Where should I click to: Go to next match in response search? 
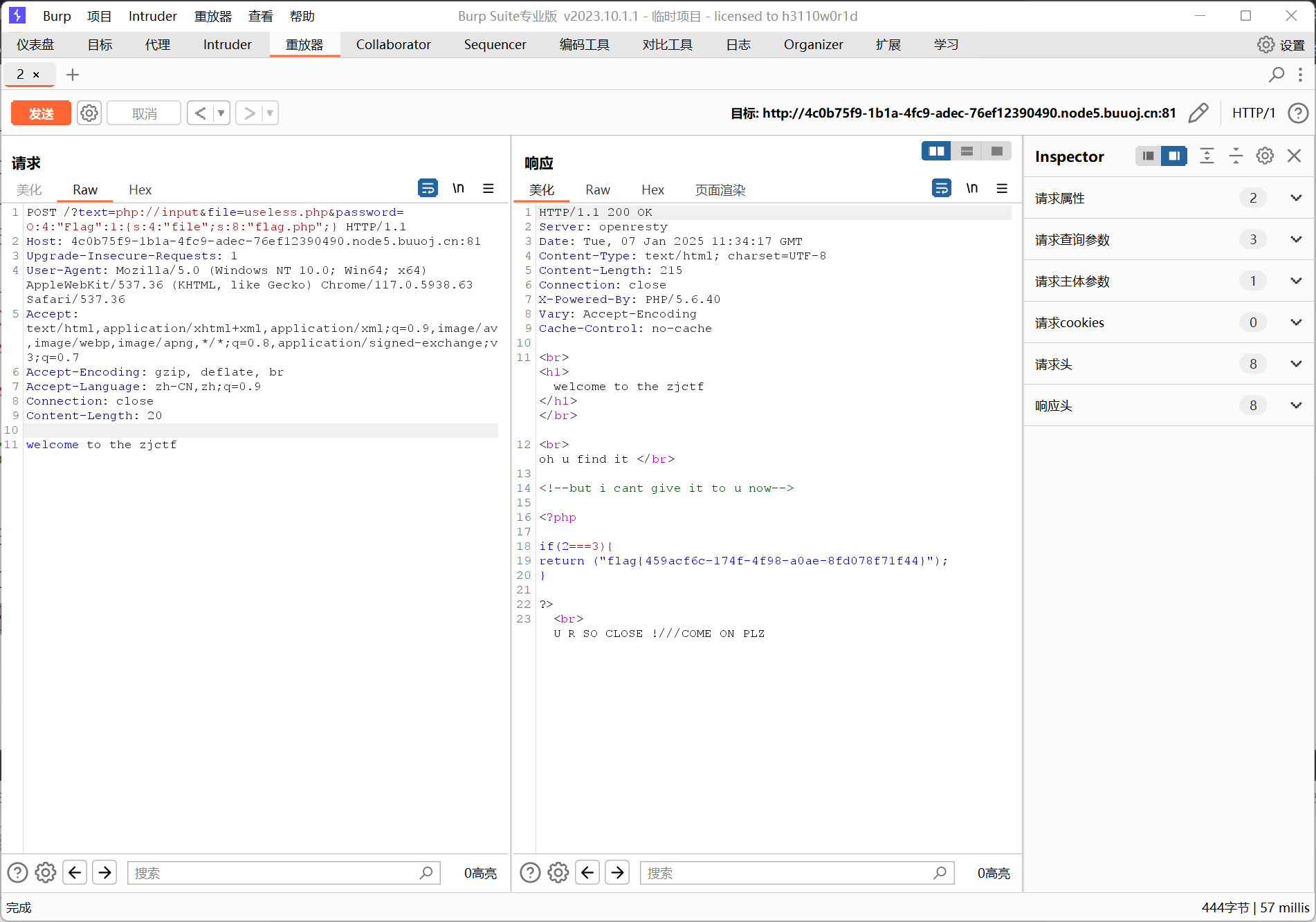[x=617, y=873]
